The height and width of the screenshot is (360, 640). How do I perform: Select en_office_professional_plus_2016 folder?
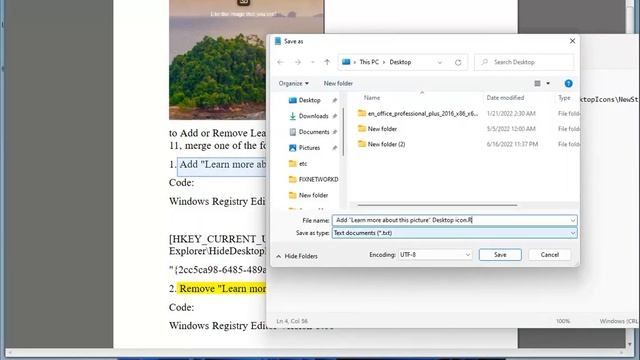pyautogui.click(x=422, y=113)
